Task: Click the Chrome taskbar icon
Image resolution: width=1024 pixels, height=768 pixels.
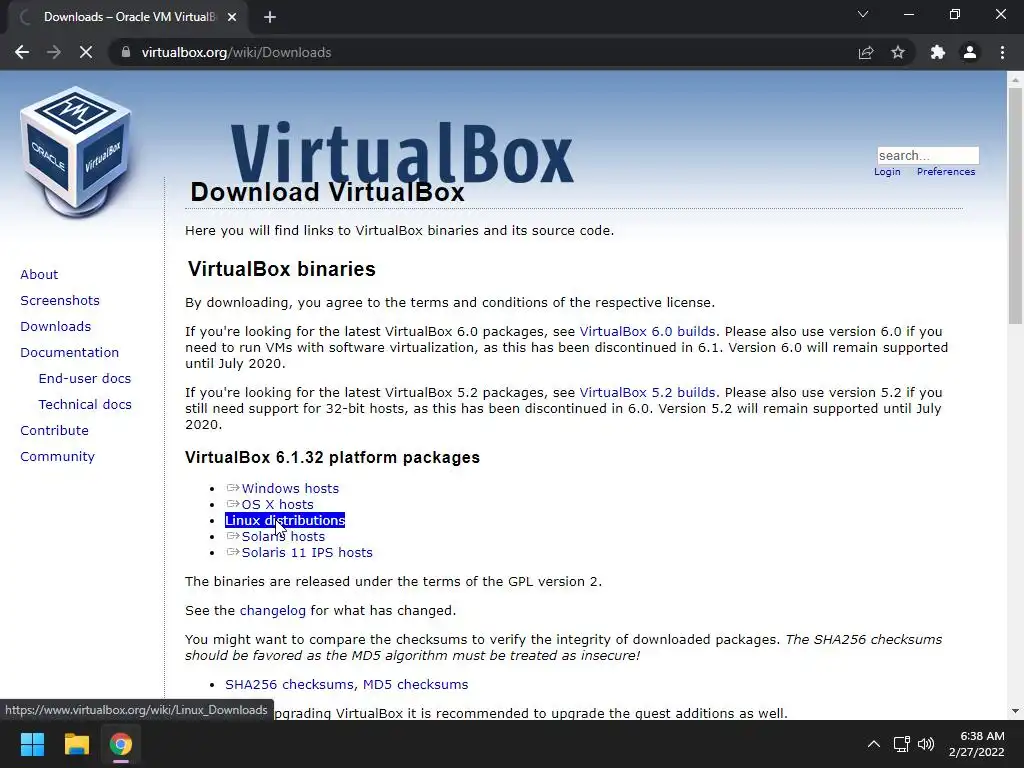Action: click(x=121, y=744)
